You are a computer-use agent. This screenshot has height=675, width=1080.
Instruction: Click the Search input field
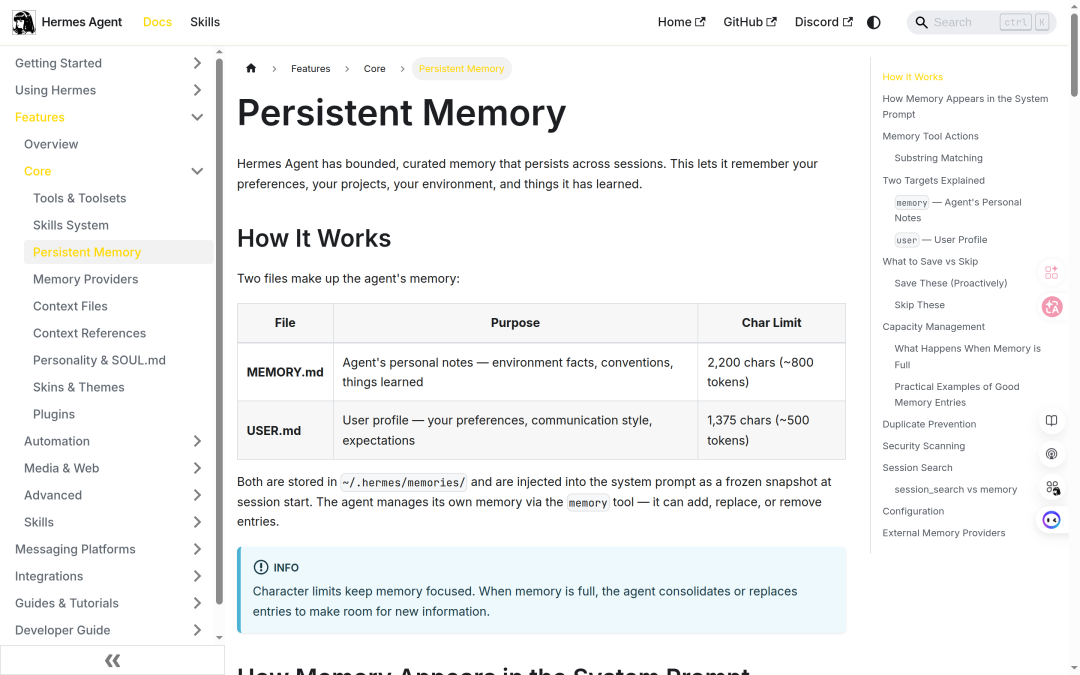975,21
